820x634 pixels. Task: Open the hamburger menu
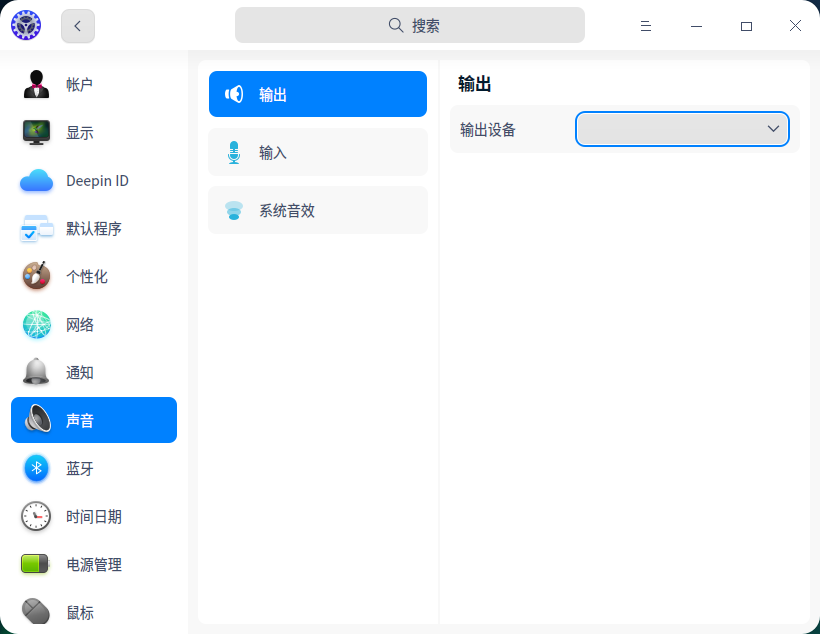pyautogui.click(x=646, y=25)
